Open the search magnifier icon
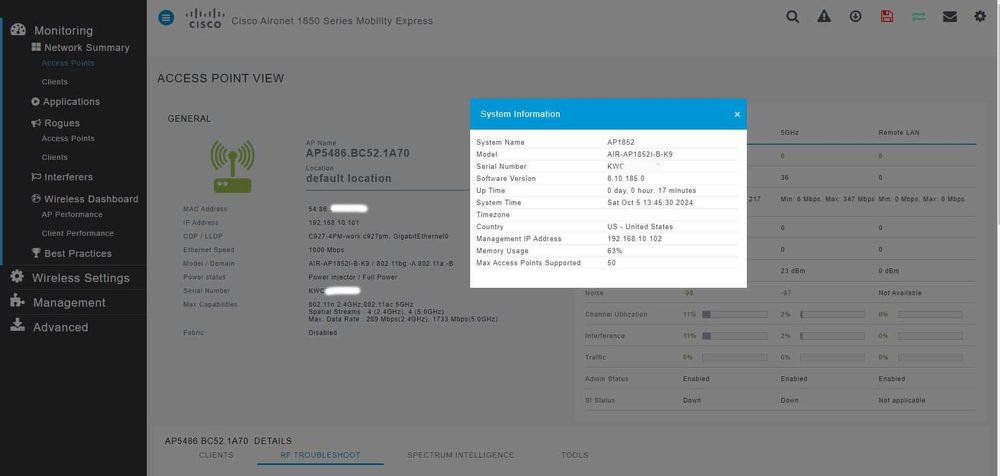This screenshot has height=476, width=1000. point(792,17)
